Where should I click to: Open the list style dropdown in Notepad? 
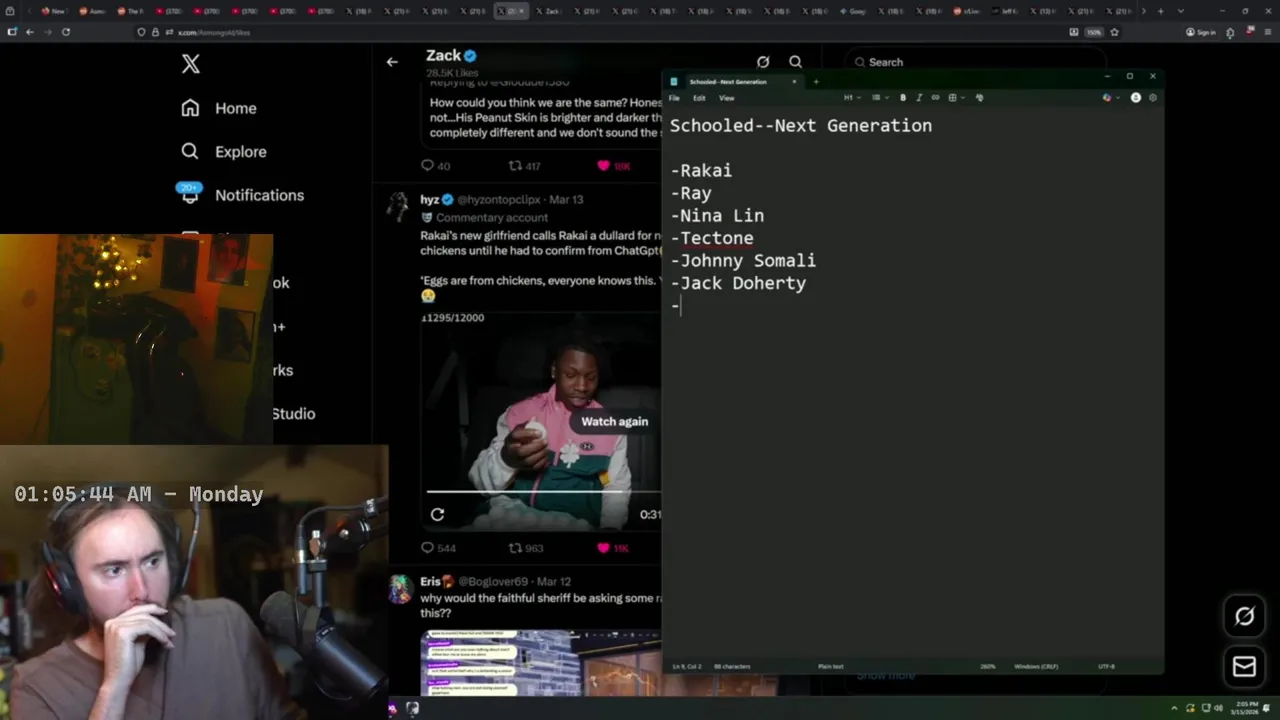pos(878,98)
